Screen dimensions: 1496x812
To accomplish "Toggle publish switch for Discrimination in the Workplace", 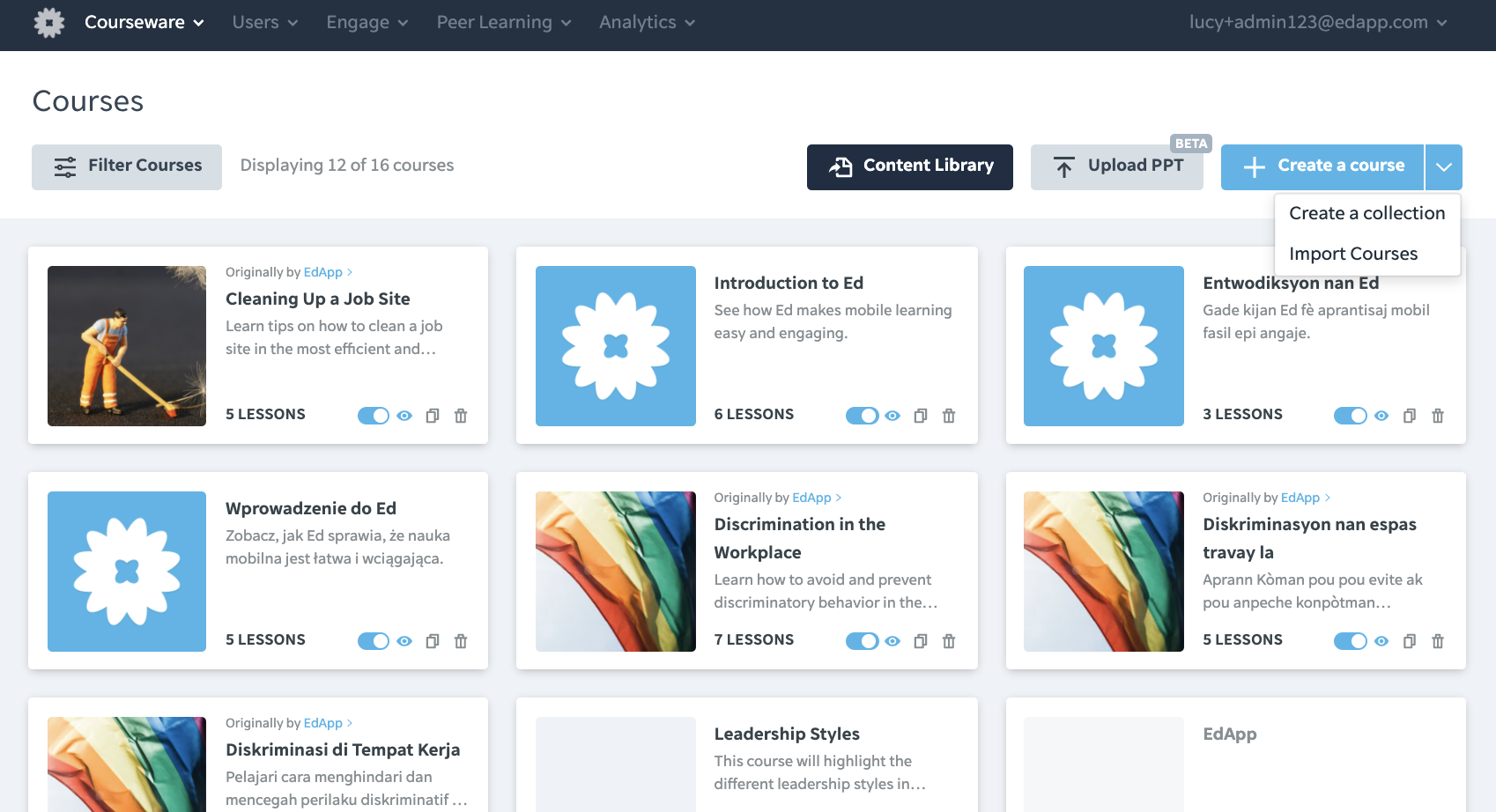I will pyautogui.click(x=862, y=641).
